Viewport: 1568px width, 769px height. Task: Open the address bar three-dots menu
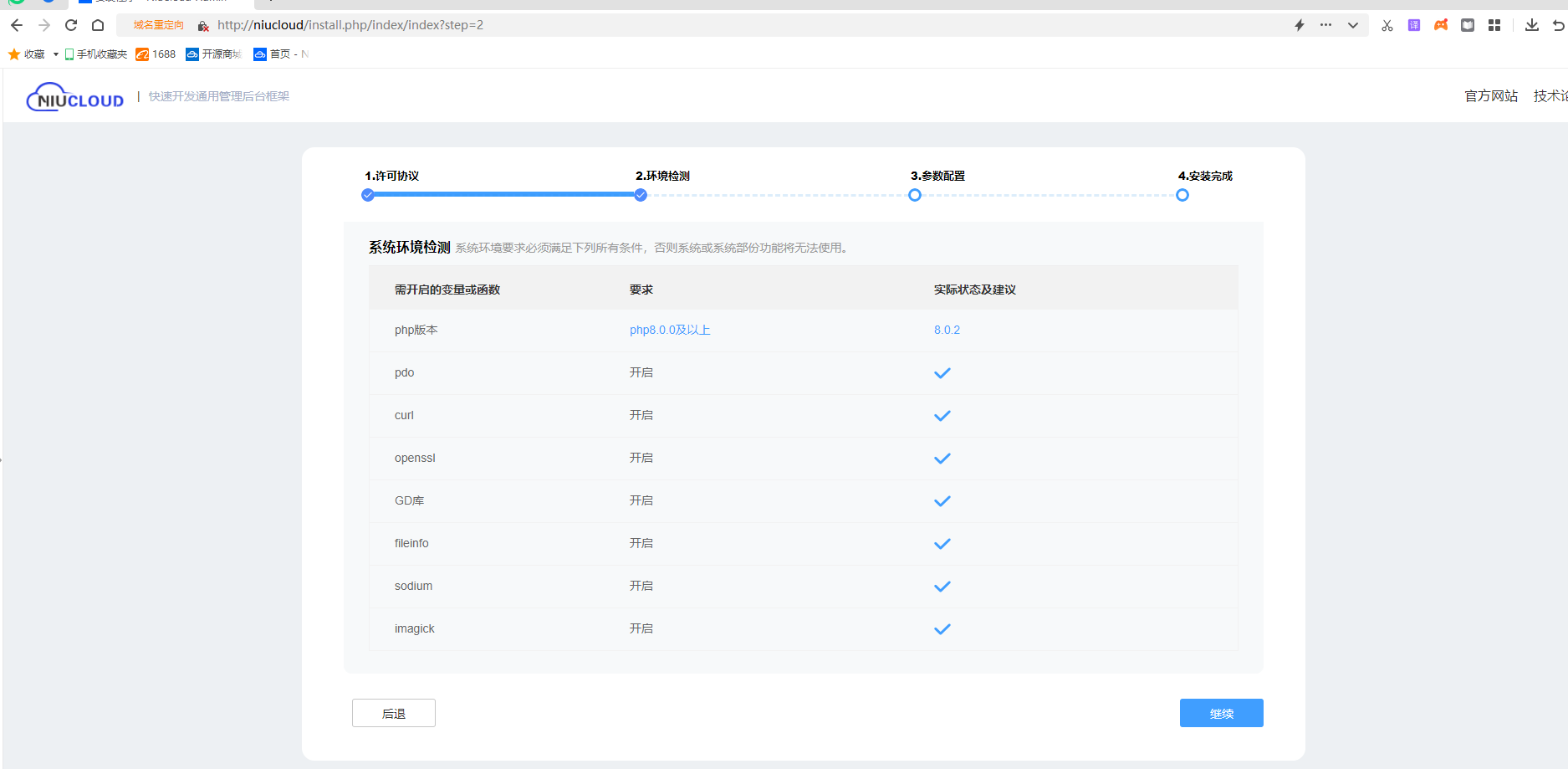coord(1326,25)
